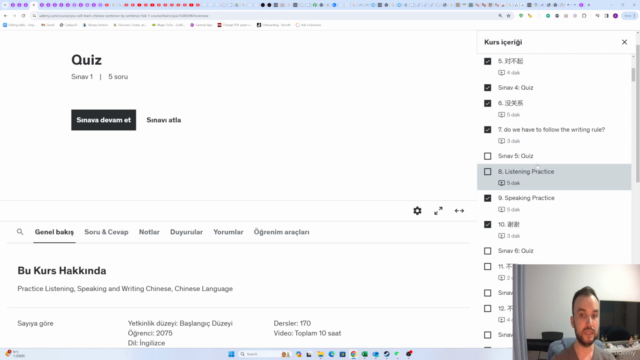
Task: Bookmark this page with the star icon
Action: [x=509, y=16]
